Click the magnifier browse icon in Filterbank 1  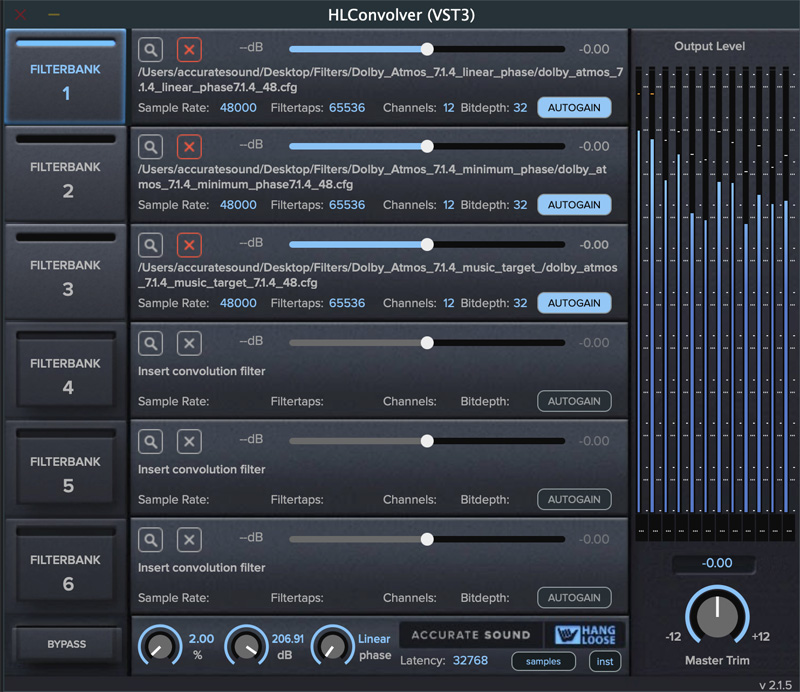pyautogui.click(x=150, y=49)
